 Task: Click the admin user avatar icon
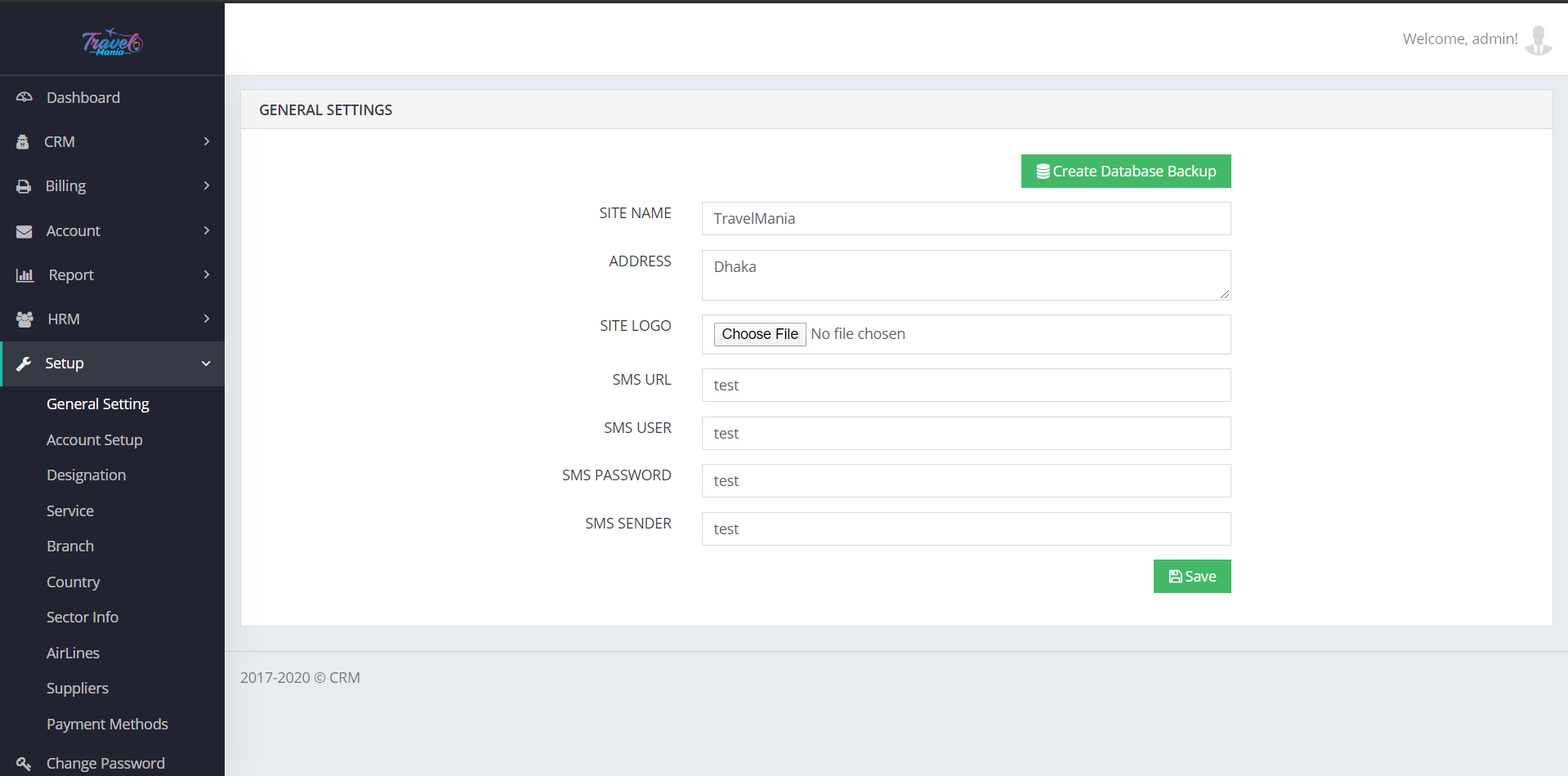point(1538,39)
